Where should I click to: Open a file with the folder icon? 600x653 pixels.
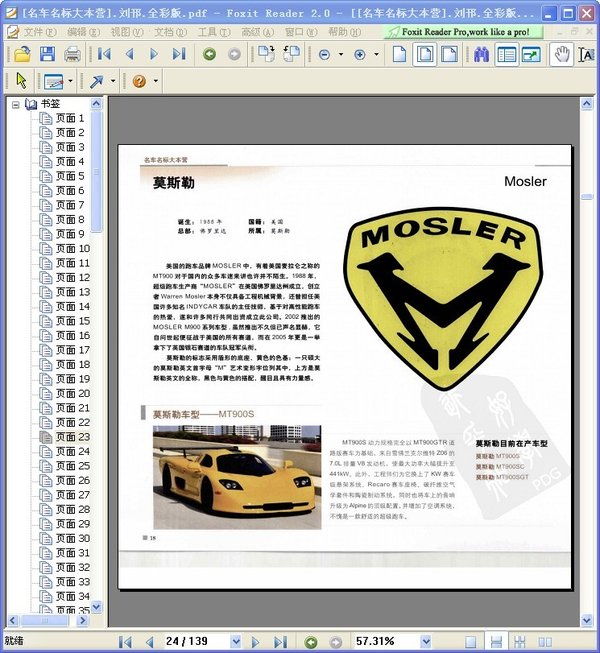coord(22,54)
